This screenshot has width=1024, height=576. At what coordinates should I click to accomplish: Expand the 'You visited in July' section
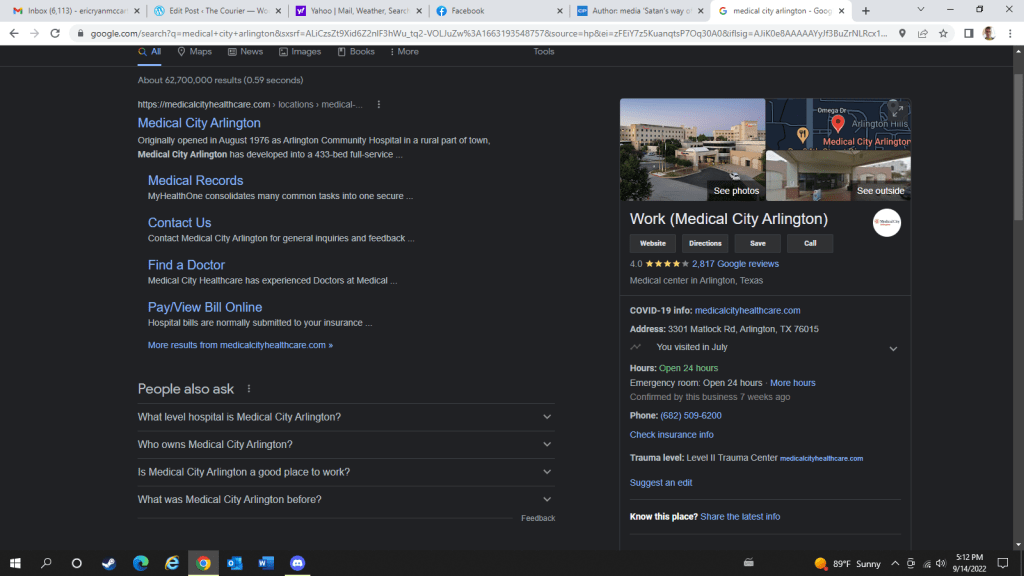[x=893, y=348]
